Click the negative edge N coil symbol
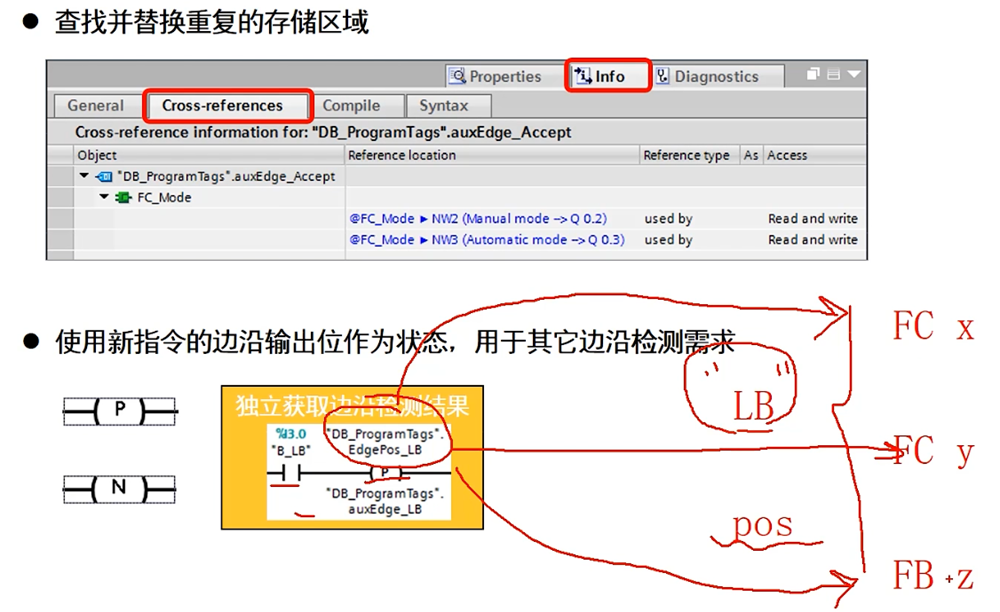The width and height of the screenshot is (1000, 612). (120, 489)
